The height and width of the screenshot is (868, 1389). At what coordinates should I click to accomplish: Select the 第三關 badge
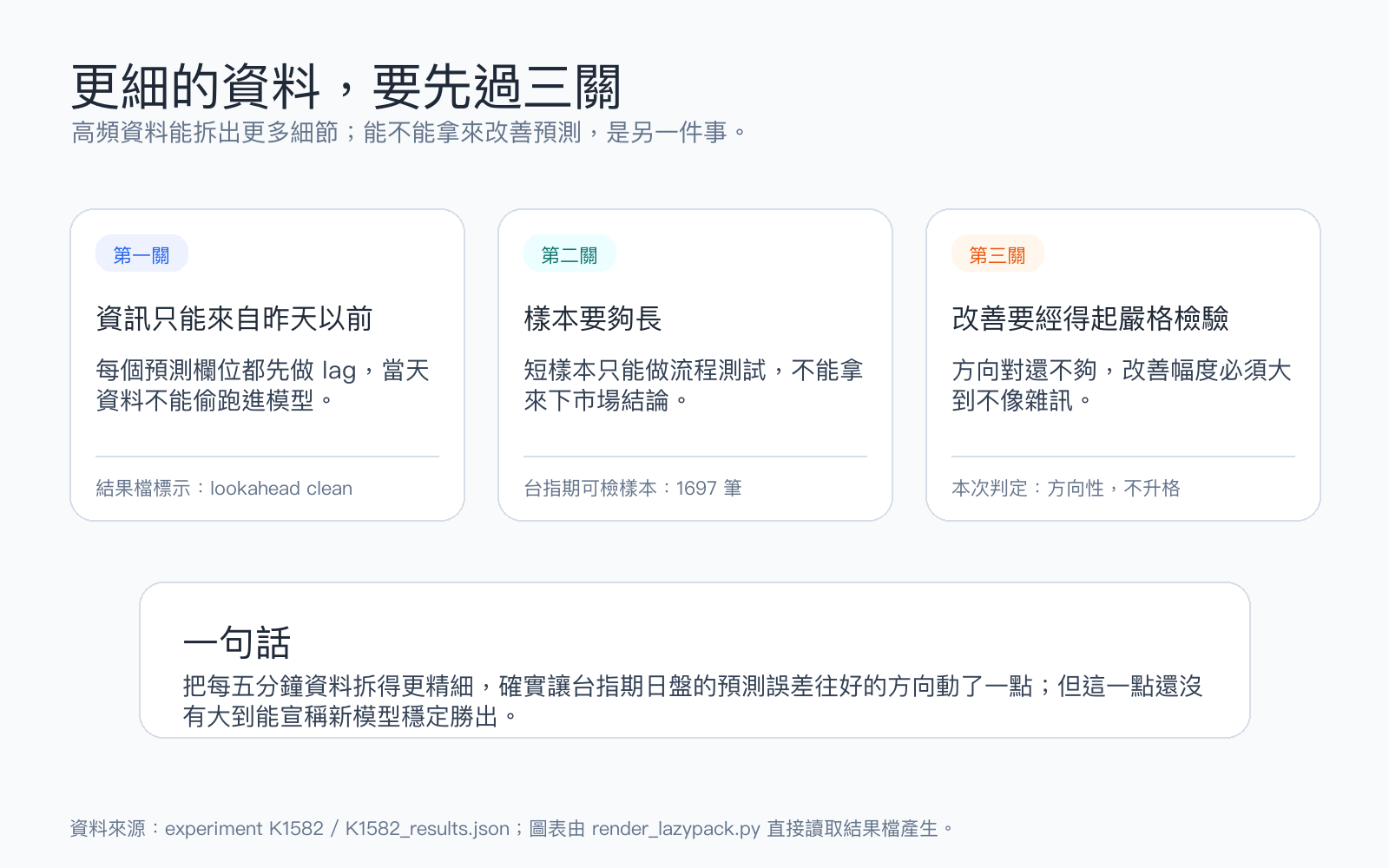tap(997, 253)
